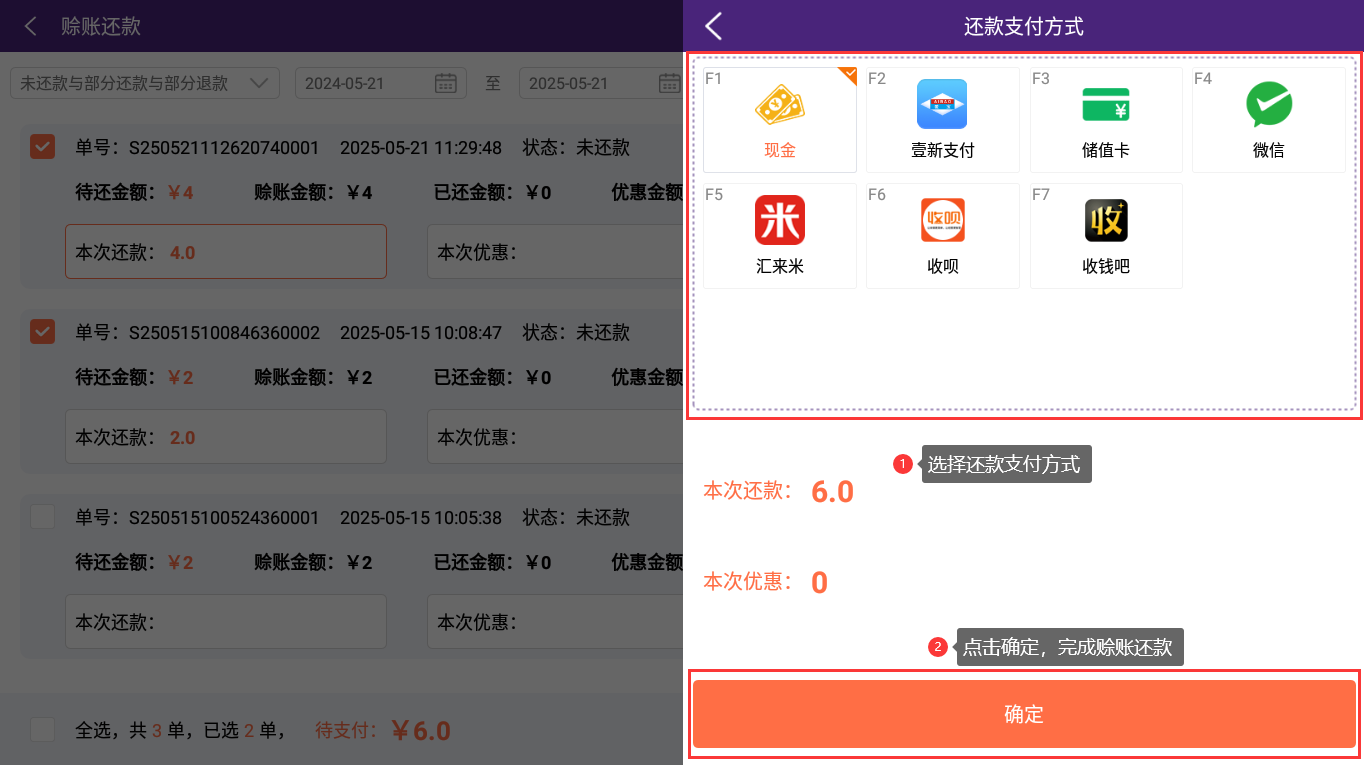Uncheck order S250515100846360002 checkbox
1364x765 pixels.
(x=42, y=331)
